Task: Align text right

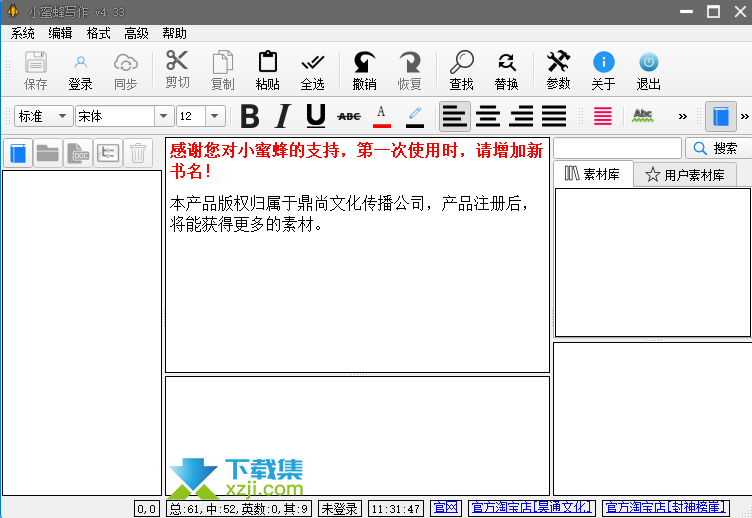Action: pos(521,116)
